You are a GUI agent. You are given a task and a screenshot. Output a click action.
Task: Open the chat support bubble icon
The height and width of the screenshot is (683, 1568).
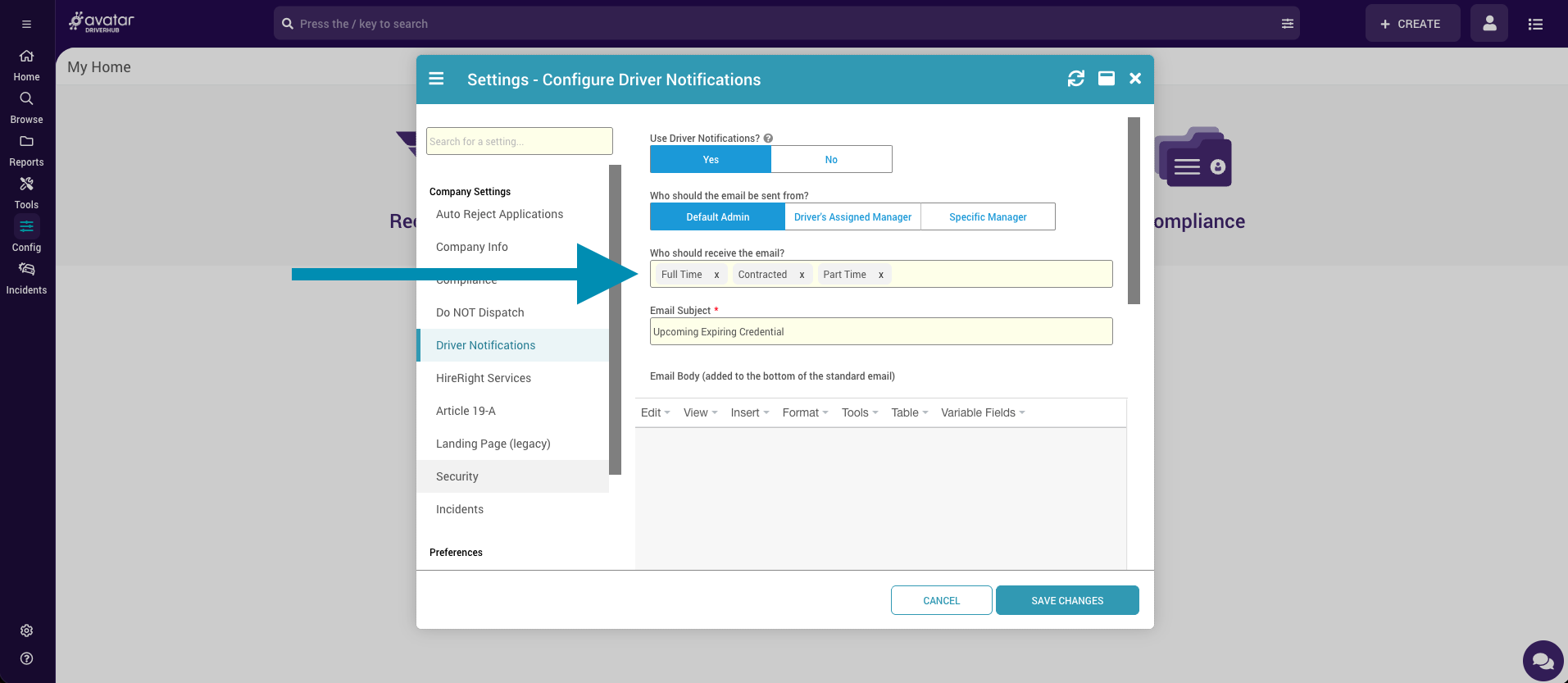1543,661
